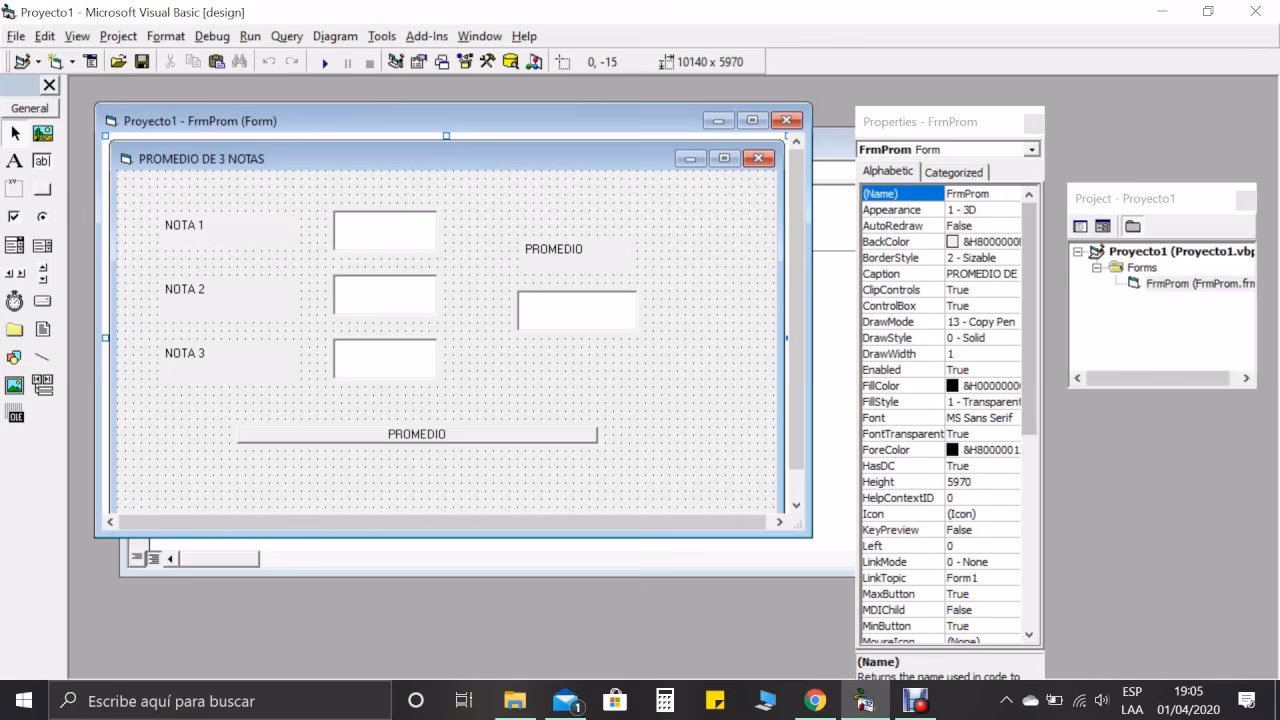Close the toolbox with its X button
Screen dimensions: 1280x720
coord(49,85)
